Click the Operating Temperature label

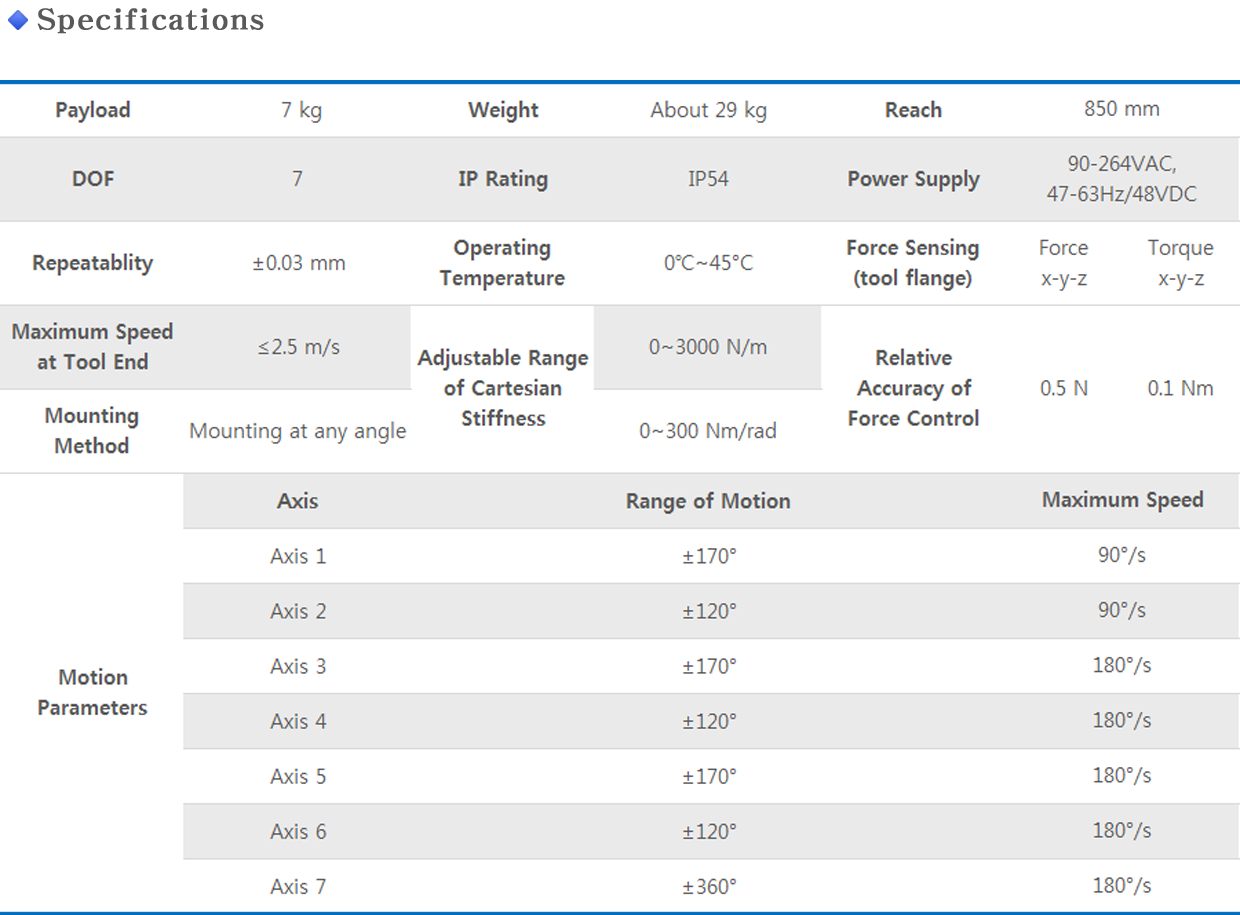point(502,263)
